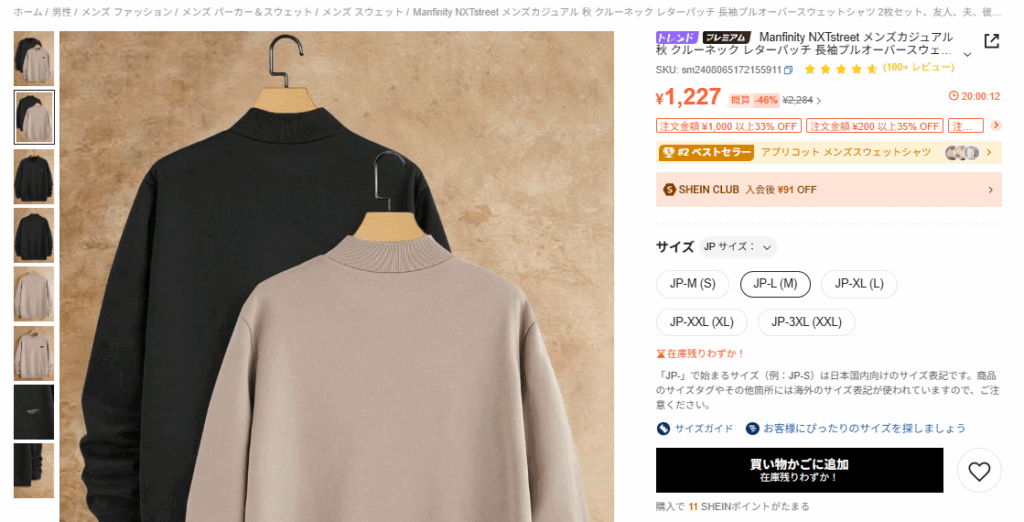Go to メンズ スウェット breadcrumb
Image resolution: width=1024 pixels, height=522 pixels.
(362, 12)
